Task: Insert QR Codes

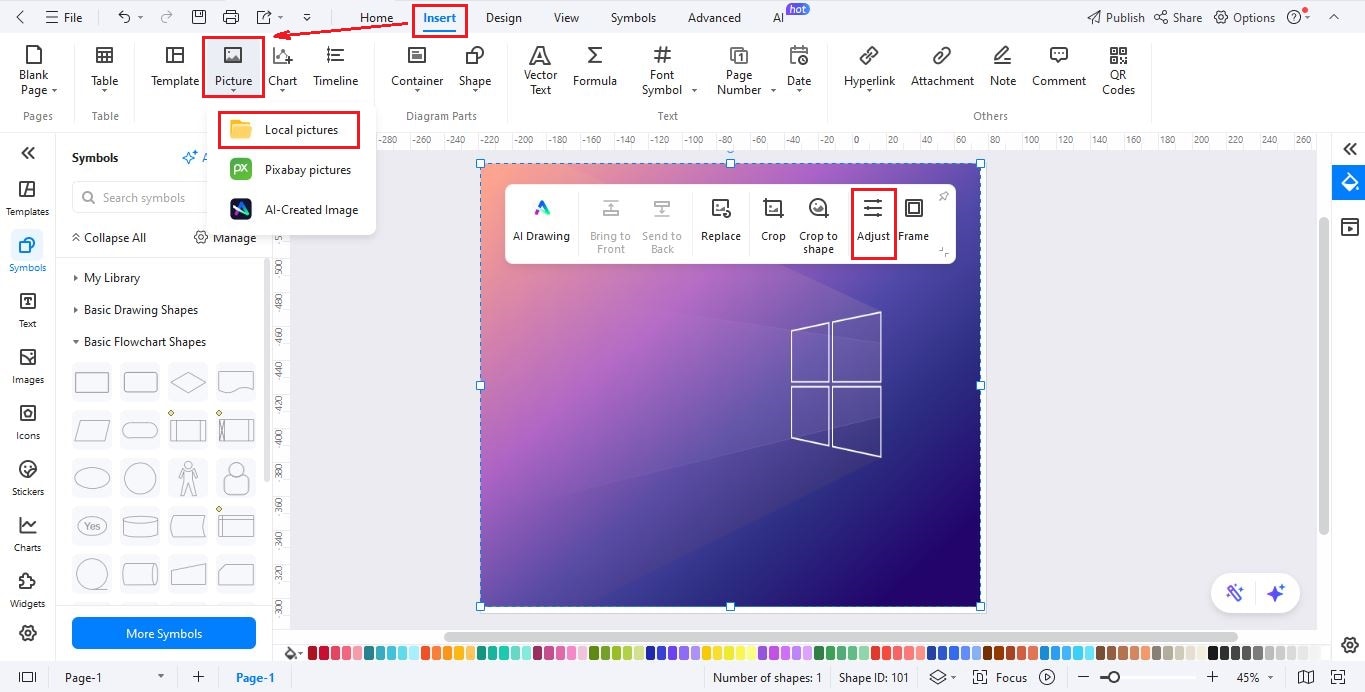Action: (x=1118, y=70)
